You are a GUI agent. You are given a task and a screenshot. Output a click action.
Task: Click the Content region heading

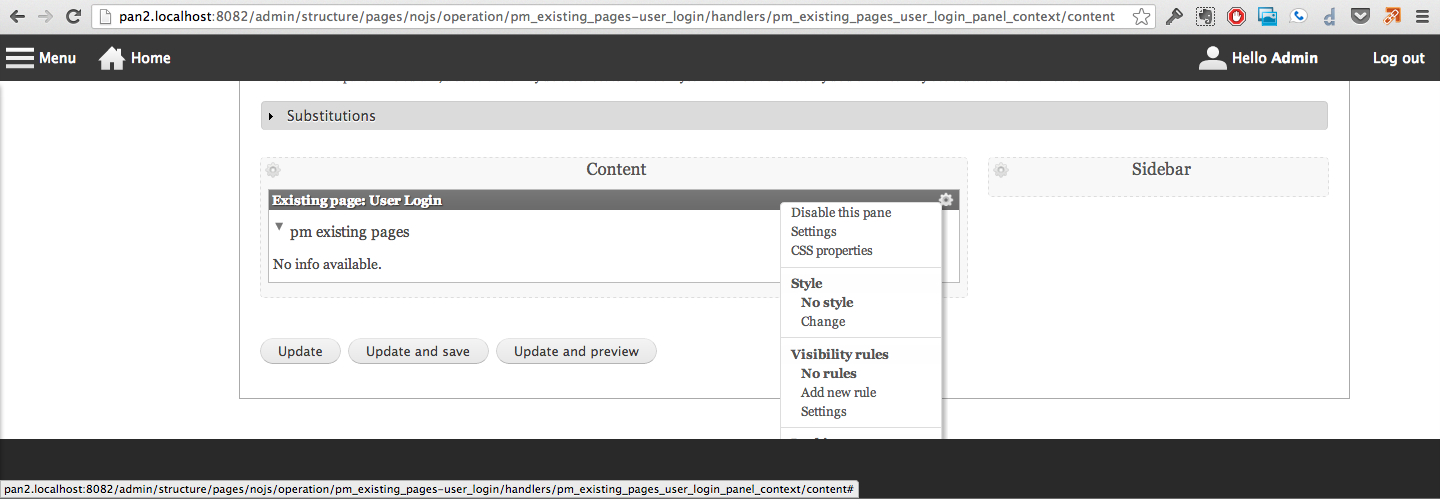click(616, 170)
